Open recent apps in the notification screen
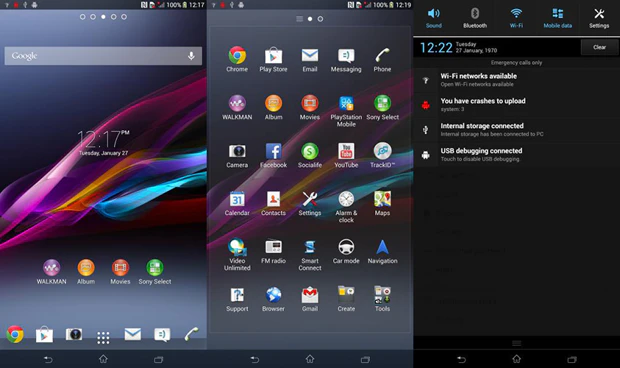This screenshot has height=368, width=620. click(x=572, y=359)
